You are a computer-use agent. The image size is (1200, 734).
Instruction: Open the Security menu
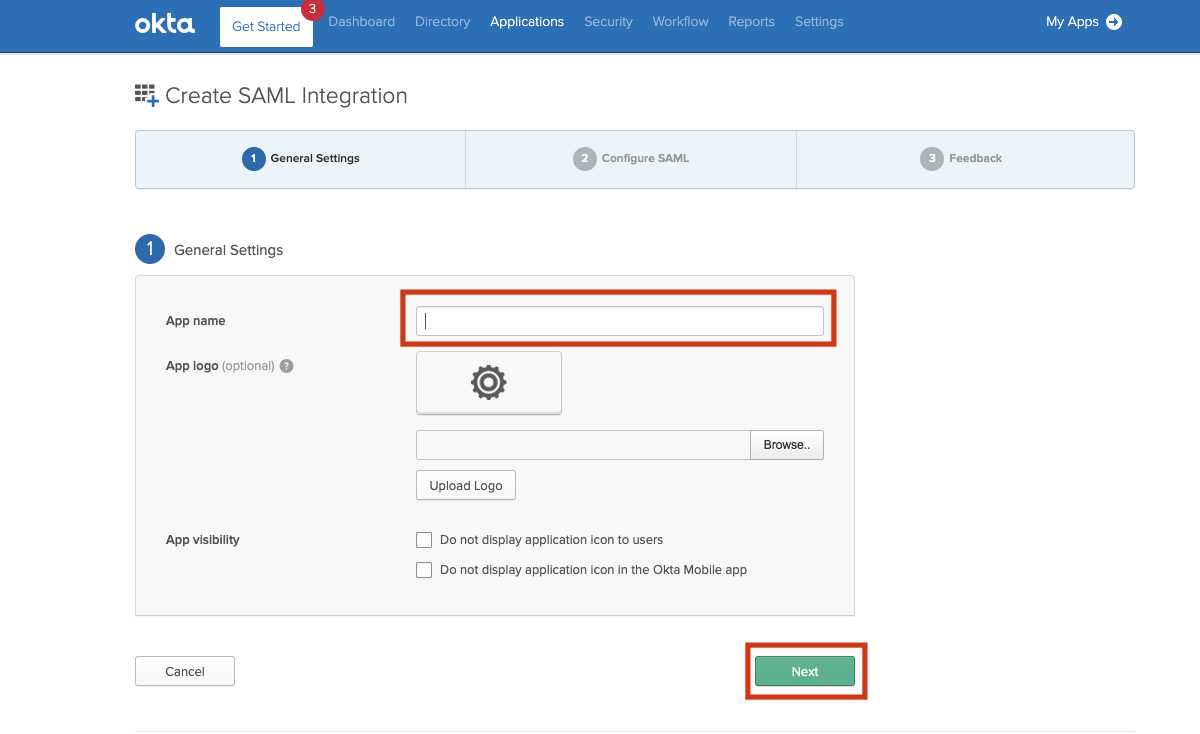[x=608, y=21]
